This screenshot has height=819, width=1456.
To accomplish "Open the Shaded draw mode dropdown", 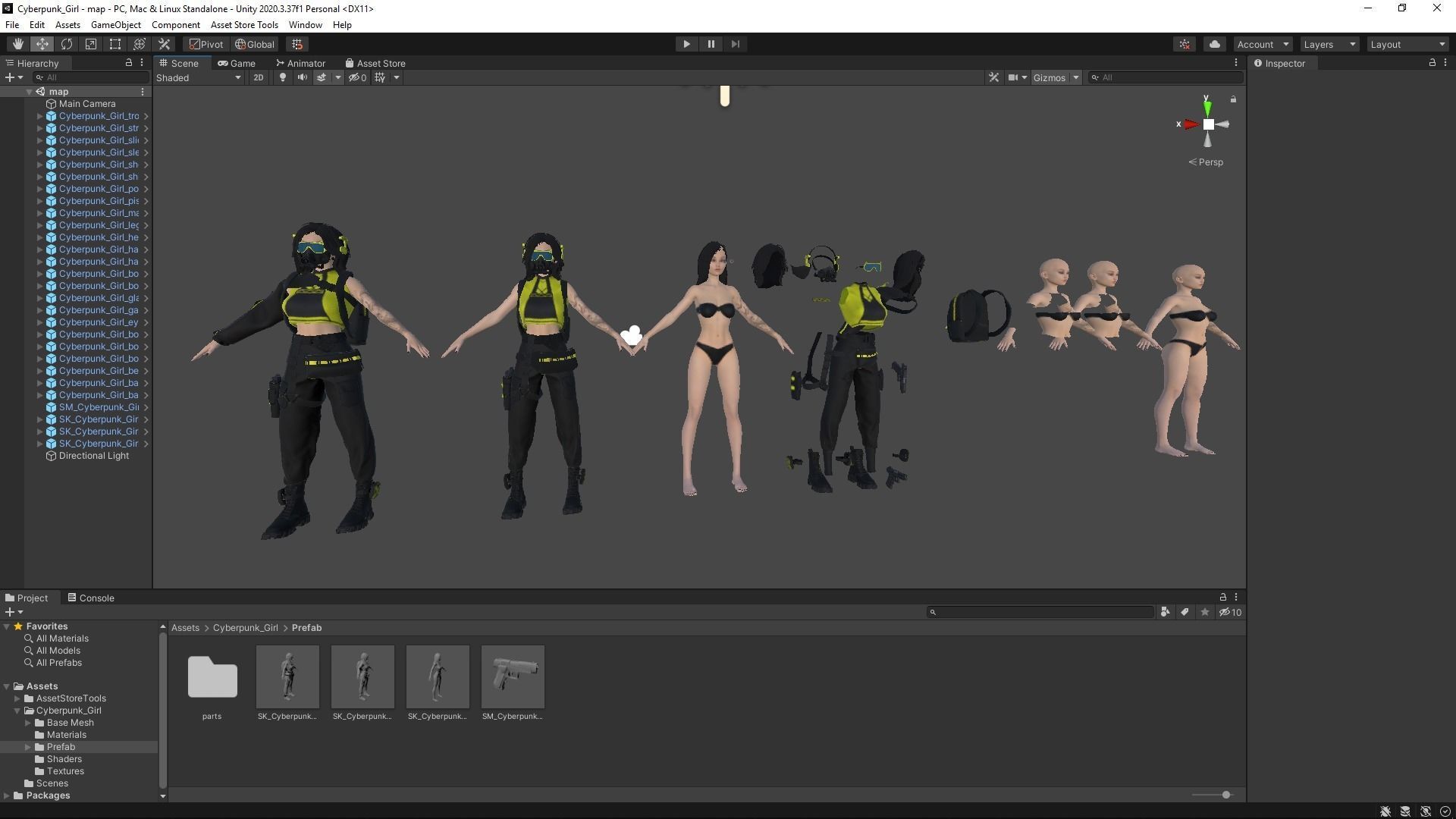I will point(199,77).
